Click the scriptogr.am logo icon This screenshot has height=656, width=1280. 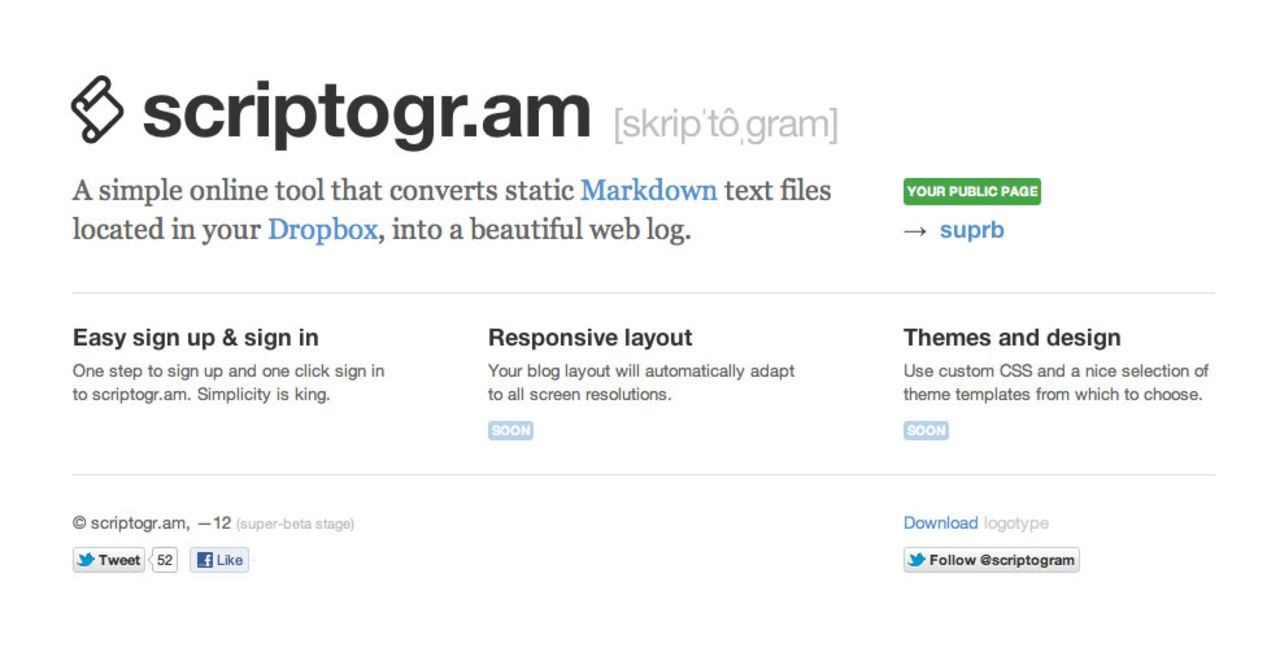coord(98,108)
